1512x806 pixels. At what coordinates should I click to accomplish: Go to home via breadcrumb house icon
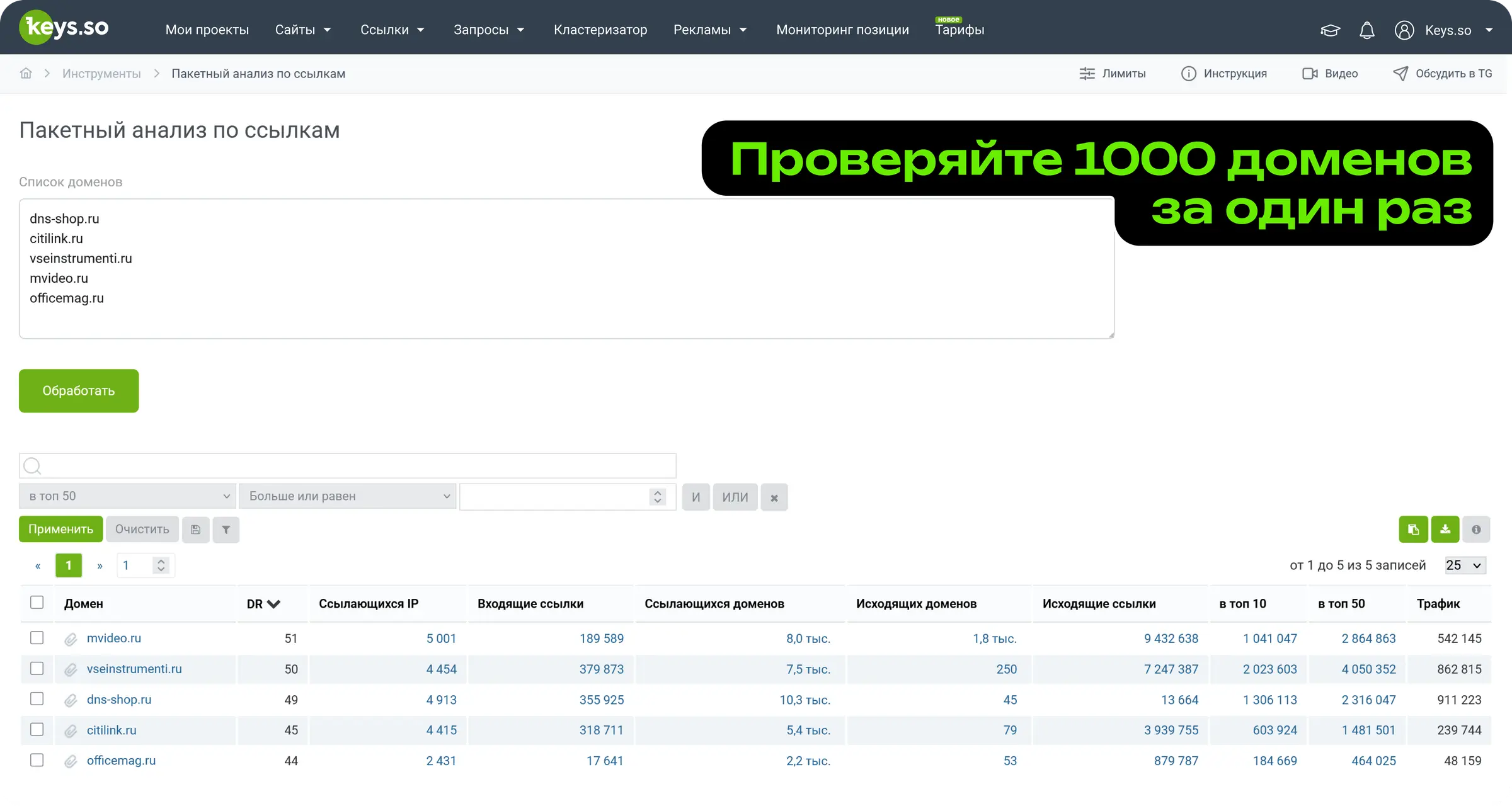(x=26, y=73)
